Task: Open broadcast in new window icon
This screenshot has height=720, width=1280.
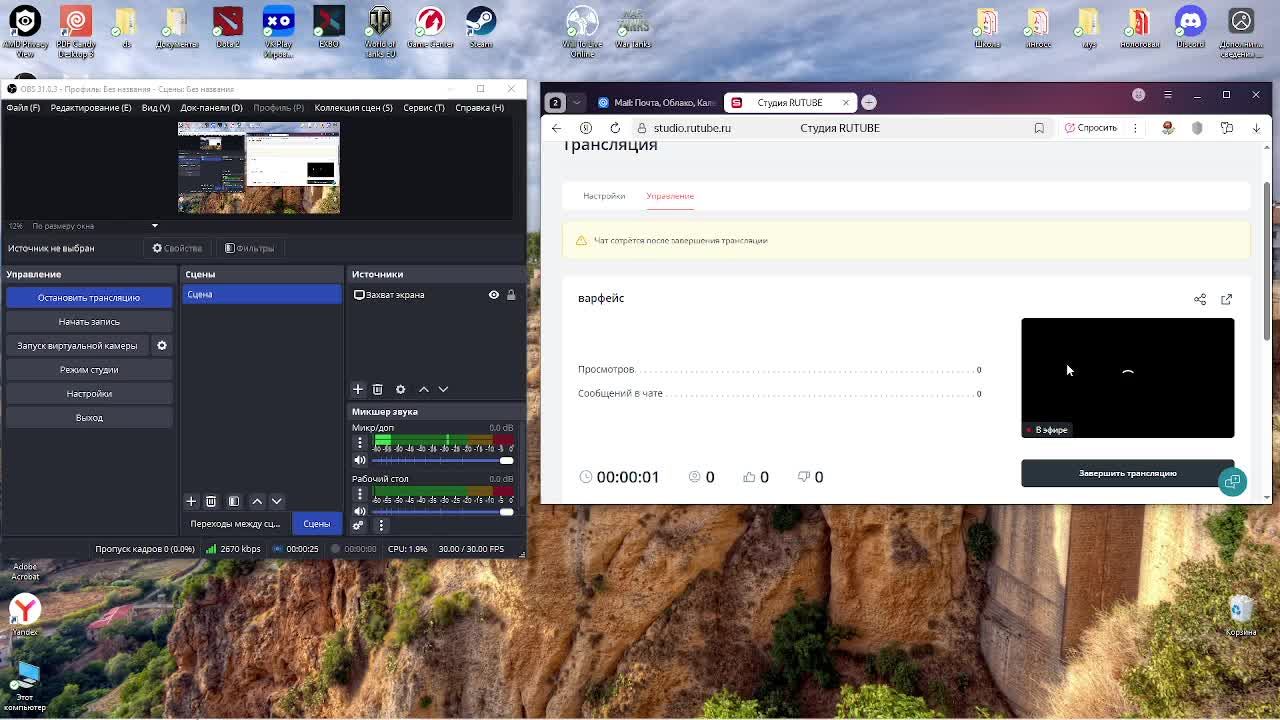Action: (x=1227, y=299)
